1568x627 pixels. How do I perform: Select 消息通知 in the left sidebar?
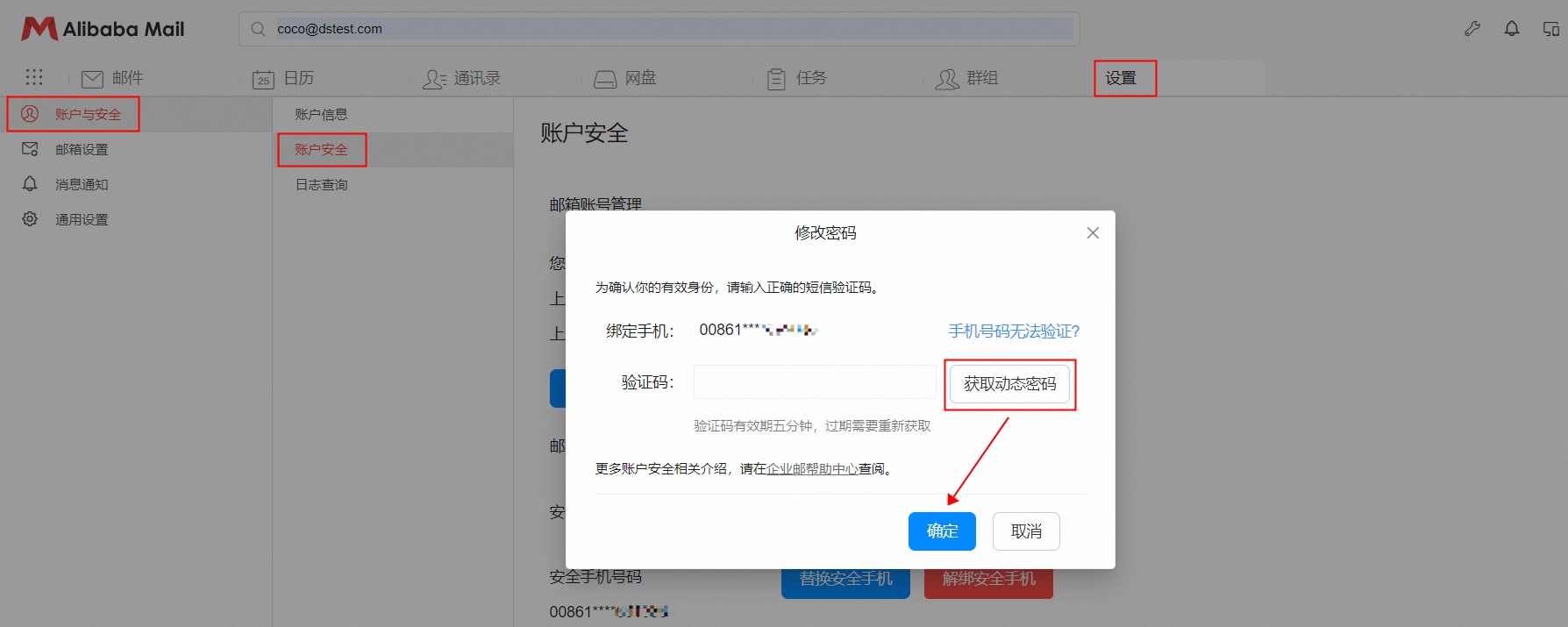[x=82, y=184]
